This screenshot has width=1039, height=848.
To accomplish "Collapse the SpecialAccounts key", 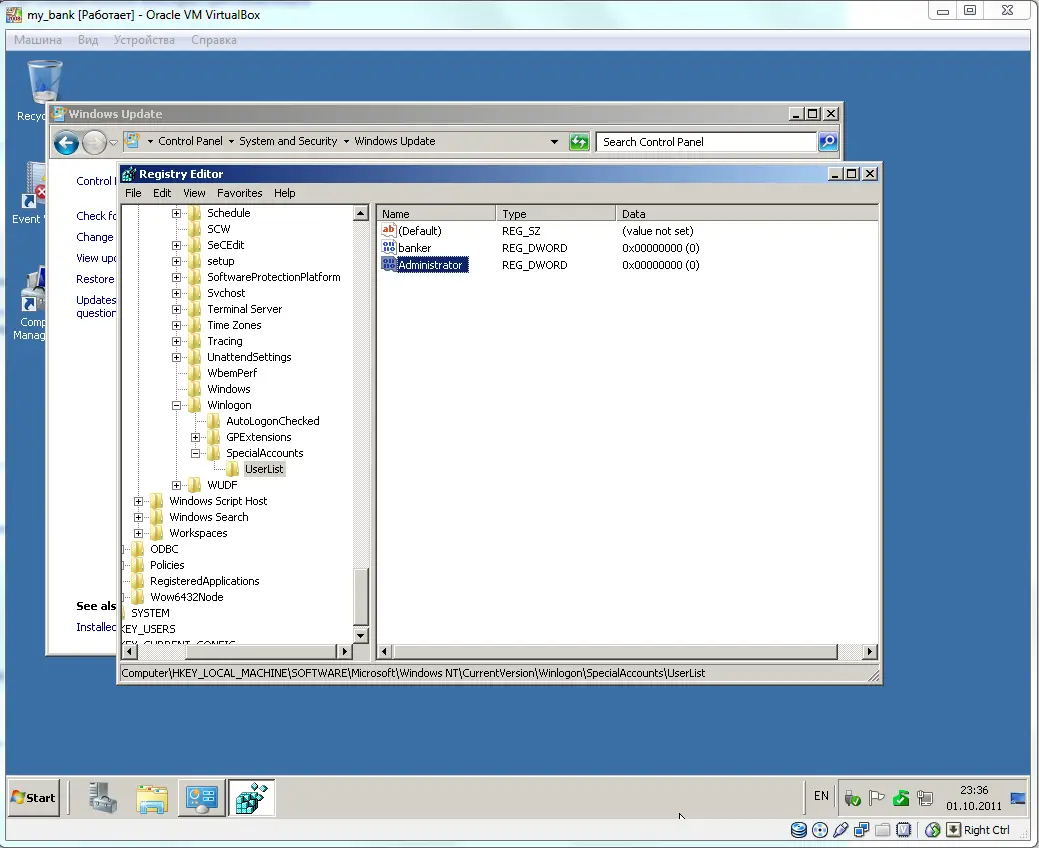I will tap(195, 453).
